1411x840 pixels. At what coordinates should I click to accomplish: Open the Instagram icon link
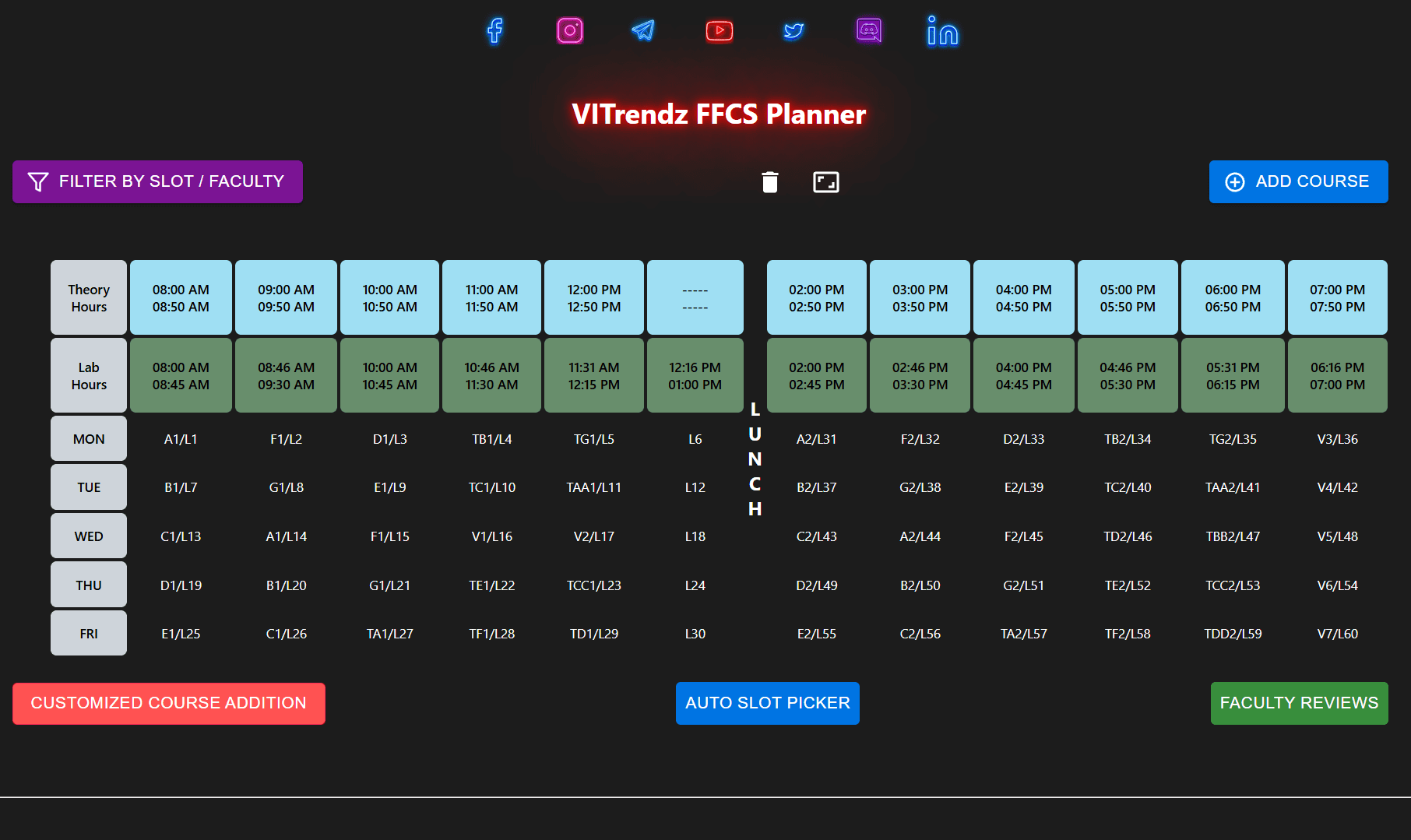coord(569,31)
